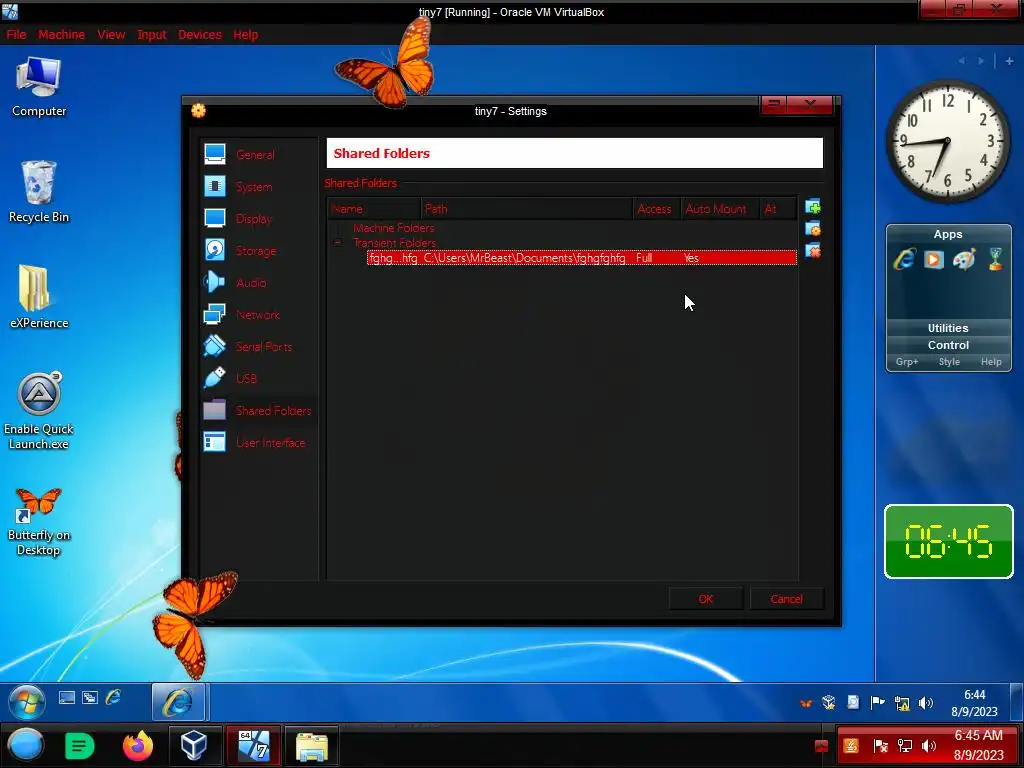This screenshot has height=768, width=1024.
Task: Click the trophy icon in Apps gadget
Action: pos(995,259)
